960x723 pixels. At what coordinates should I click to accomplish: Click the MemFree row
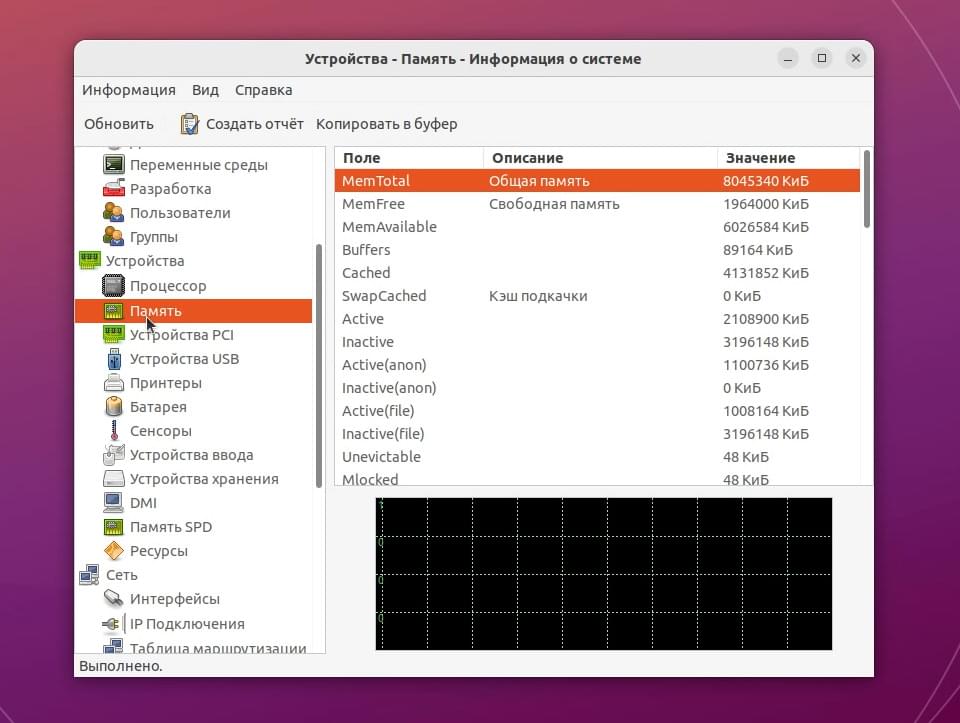pyautogui.click(x=597, y=204)
